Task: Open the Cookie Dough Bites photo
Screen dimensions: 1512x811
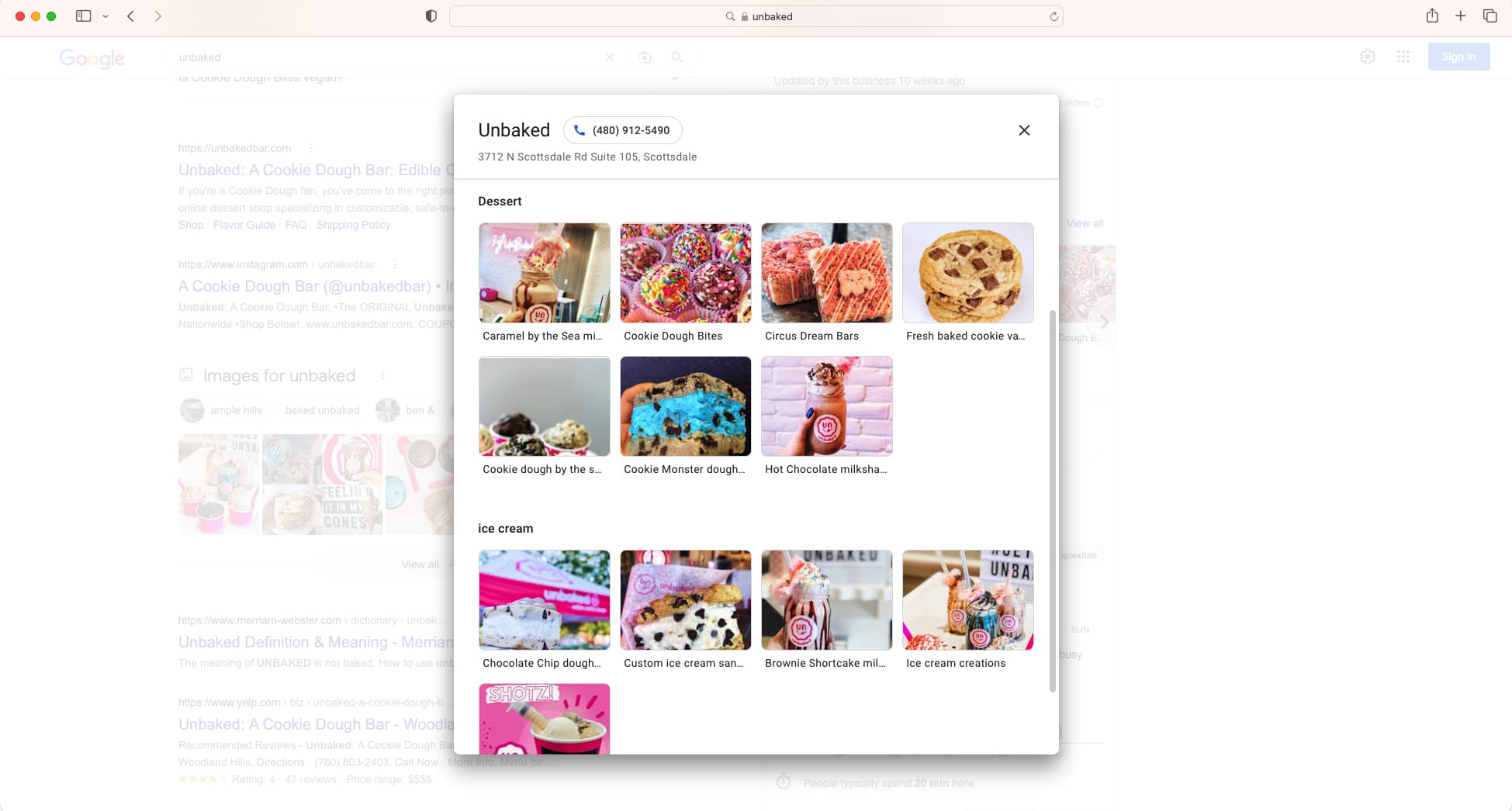Action: (x=685, y=273)
